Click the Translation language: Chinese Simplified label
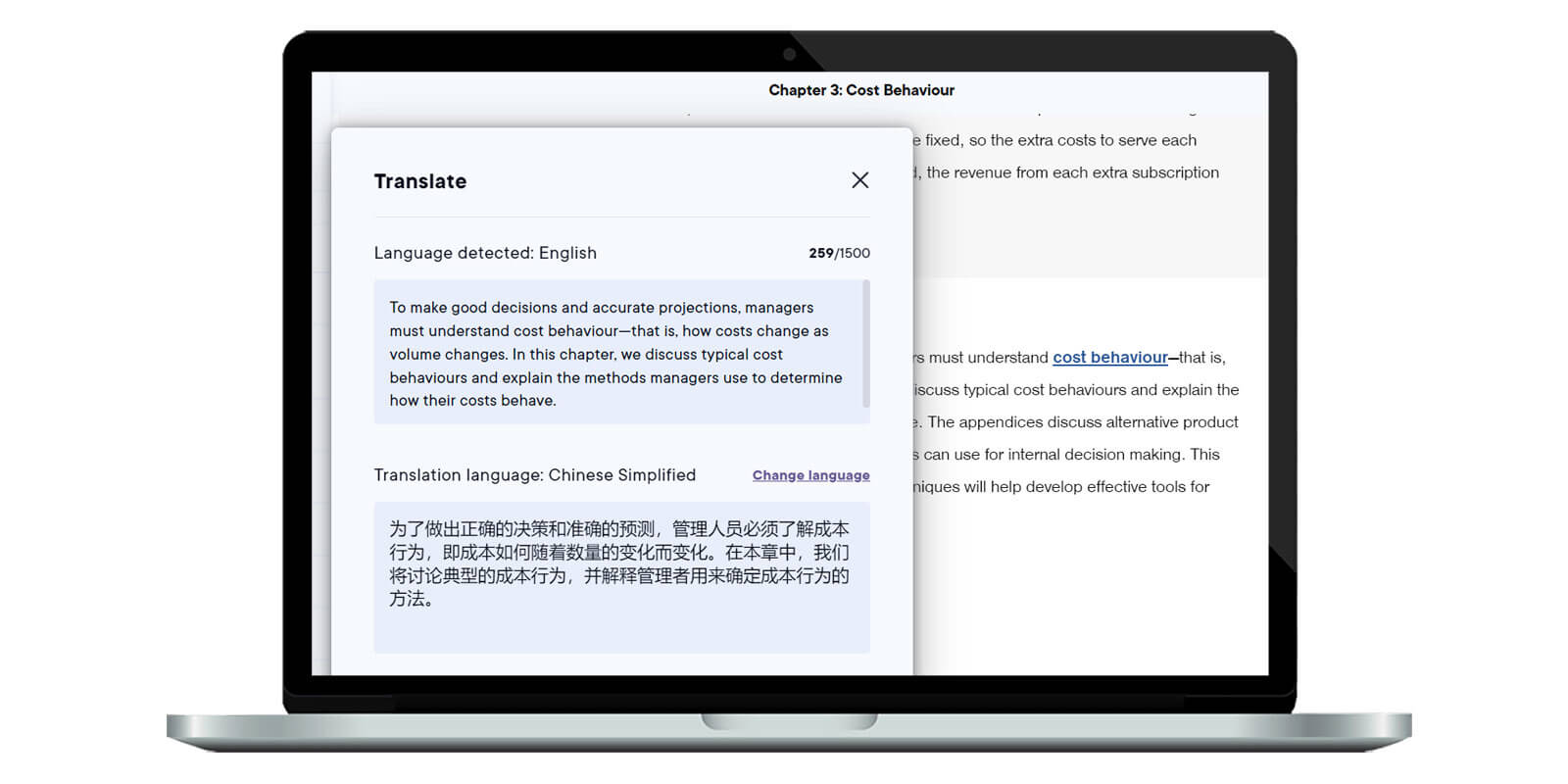Viewport: 1568px width, 784px height. 534,475
